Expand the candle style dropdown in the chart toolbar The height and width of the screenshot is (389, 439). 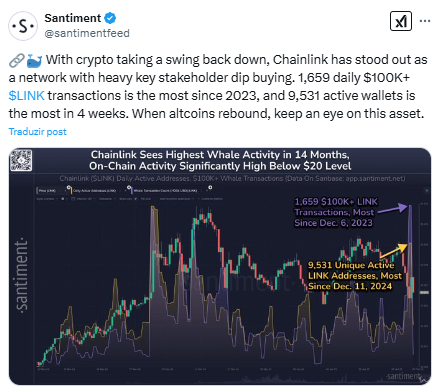[x=47, y=199]
